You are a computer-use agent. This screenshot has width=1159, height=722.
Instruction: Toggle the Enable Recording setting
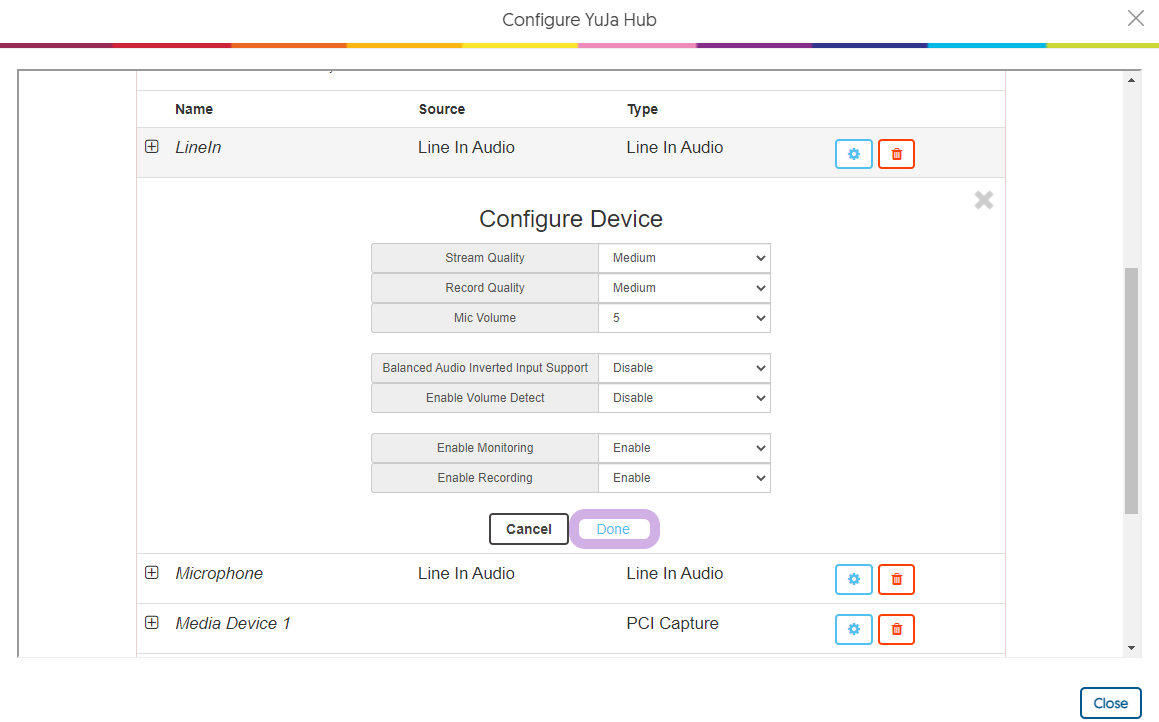[x=685, y=478]
